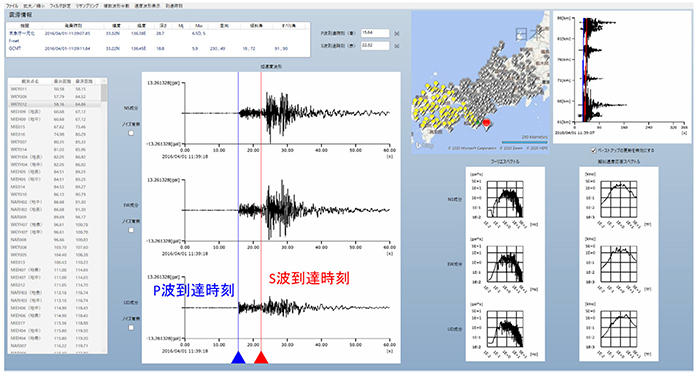Toggle noise removal checkbox for EW component
The image size is (698, 376).
pos(131,230)
